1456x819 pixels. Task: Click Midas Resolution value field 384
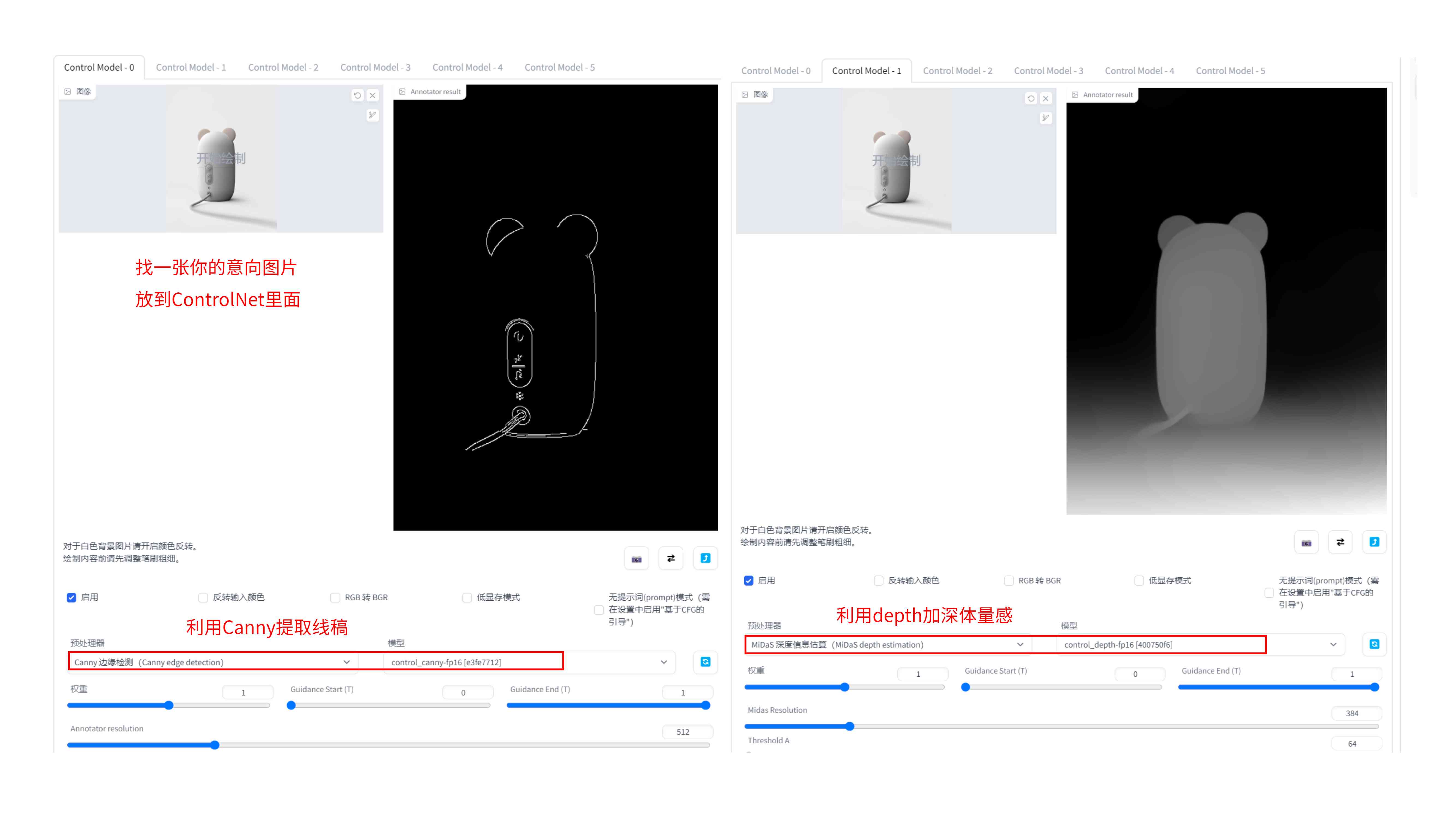(x=1357, y=713)
